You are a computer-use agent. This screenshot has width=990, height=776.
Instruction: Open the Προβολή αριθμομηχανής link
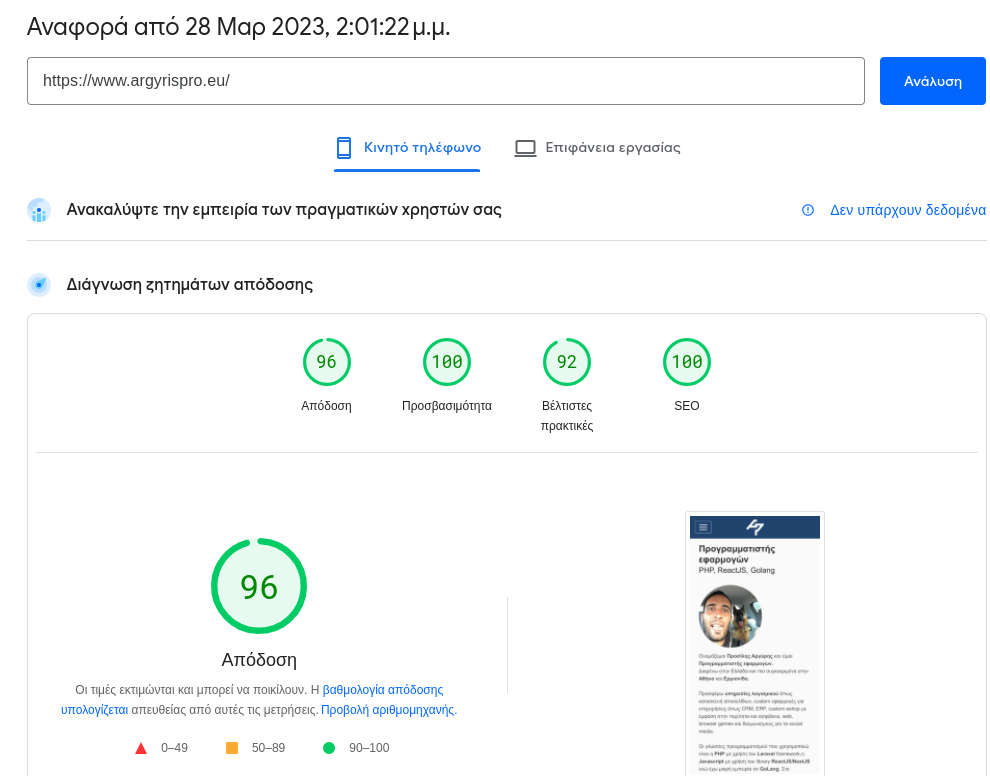[388, 710]
